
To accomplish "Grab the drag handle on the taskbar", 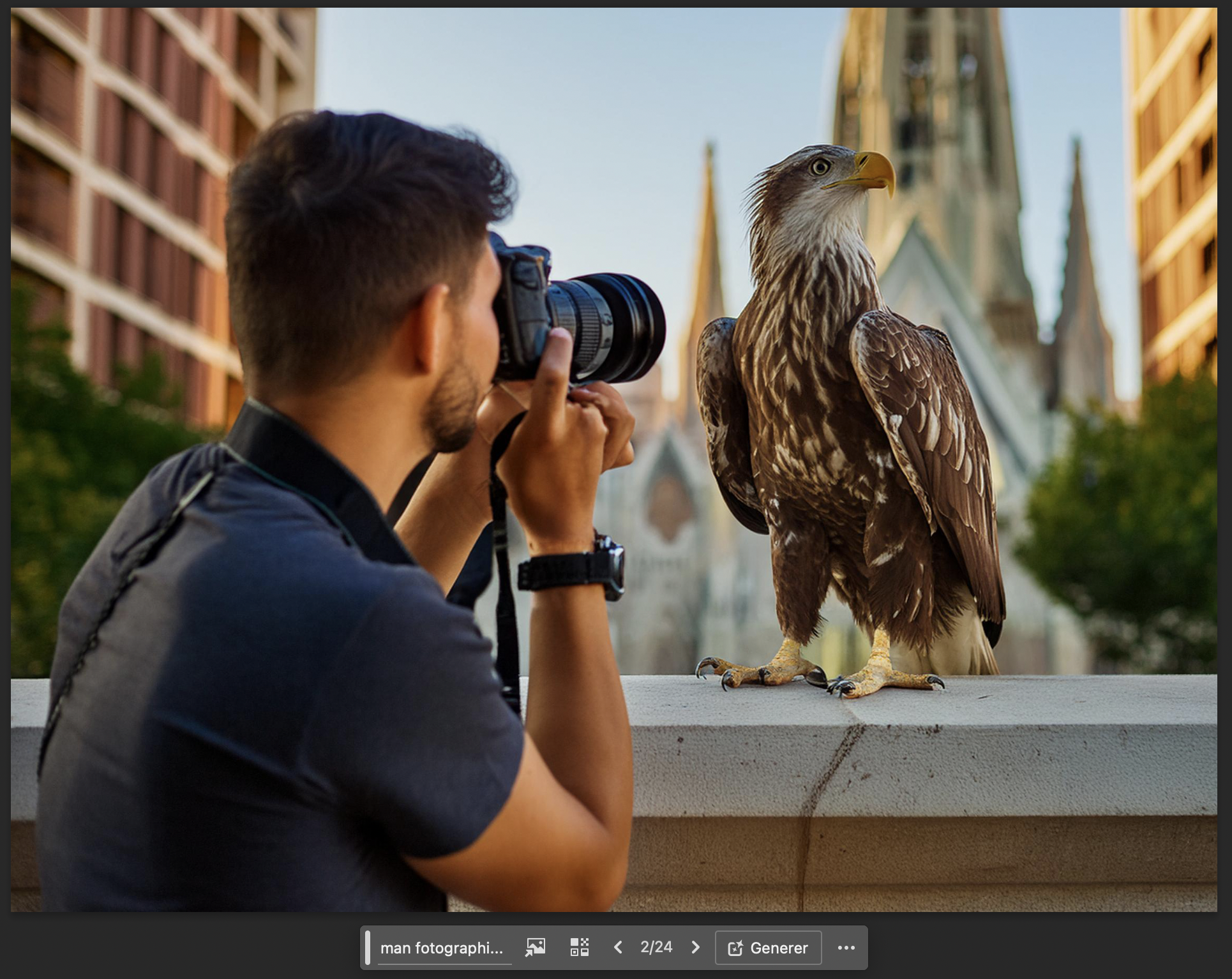I will coord(368,948).
